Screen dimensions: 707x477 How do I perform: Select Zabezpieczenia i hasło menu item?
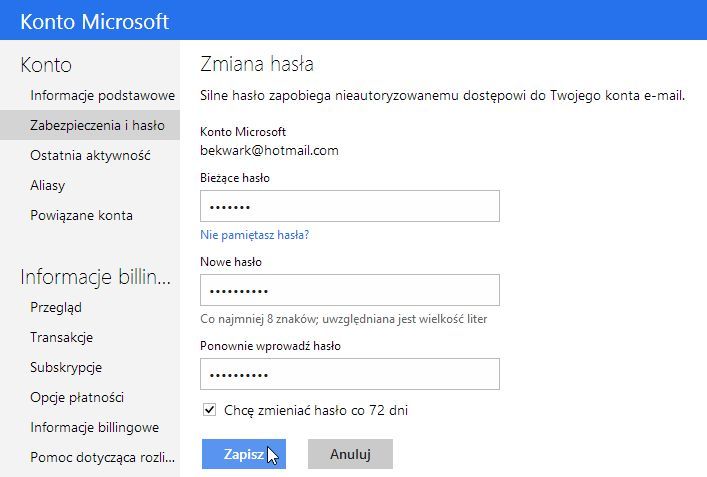click(x=97, y=125)
